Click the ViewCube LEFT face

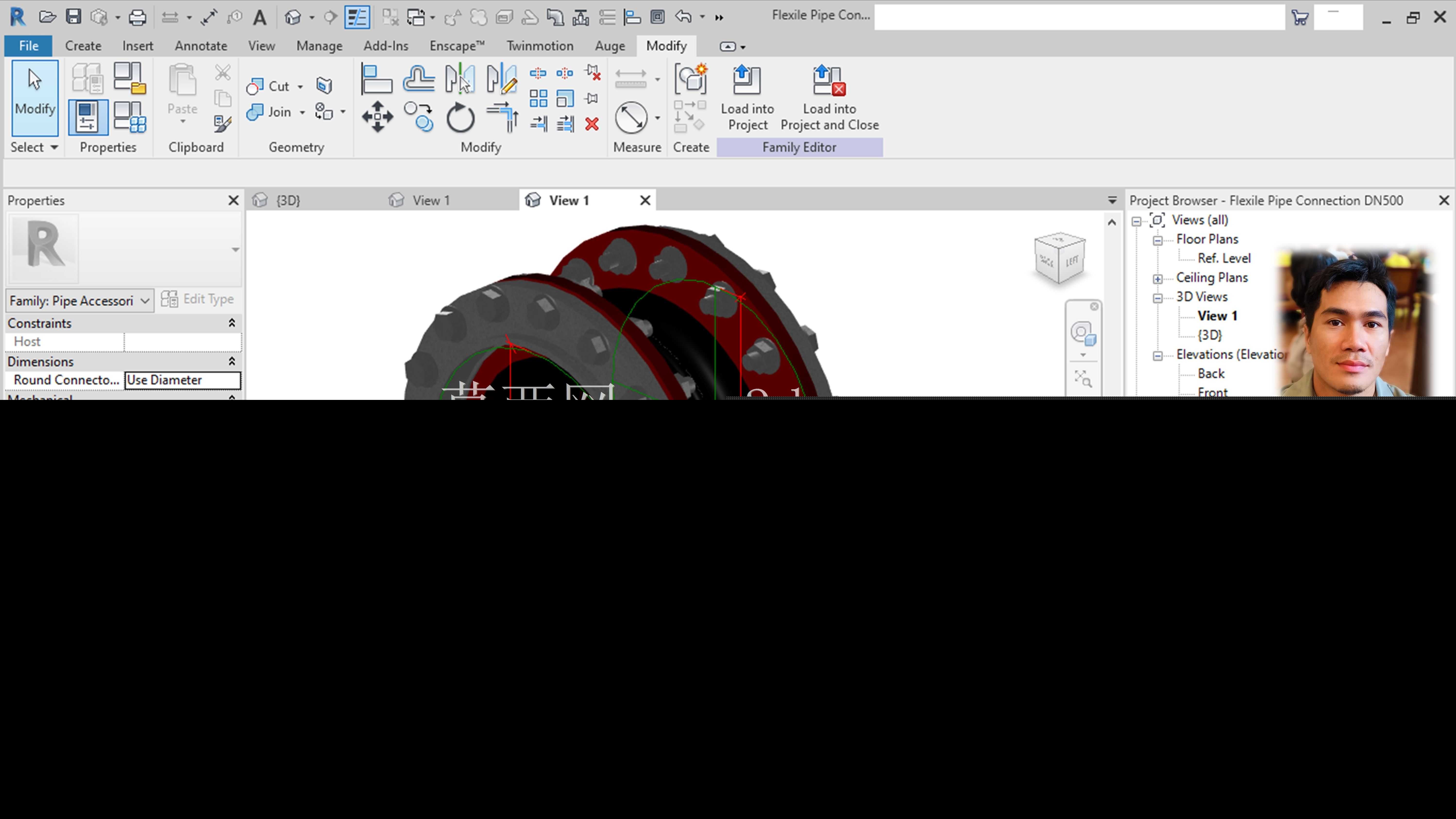(1072, 262)
